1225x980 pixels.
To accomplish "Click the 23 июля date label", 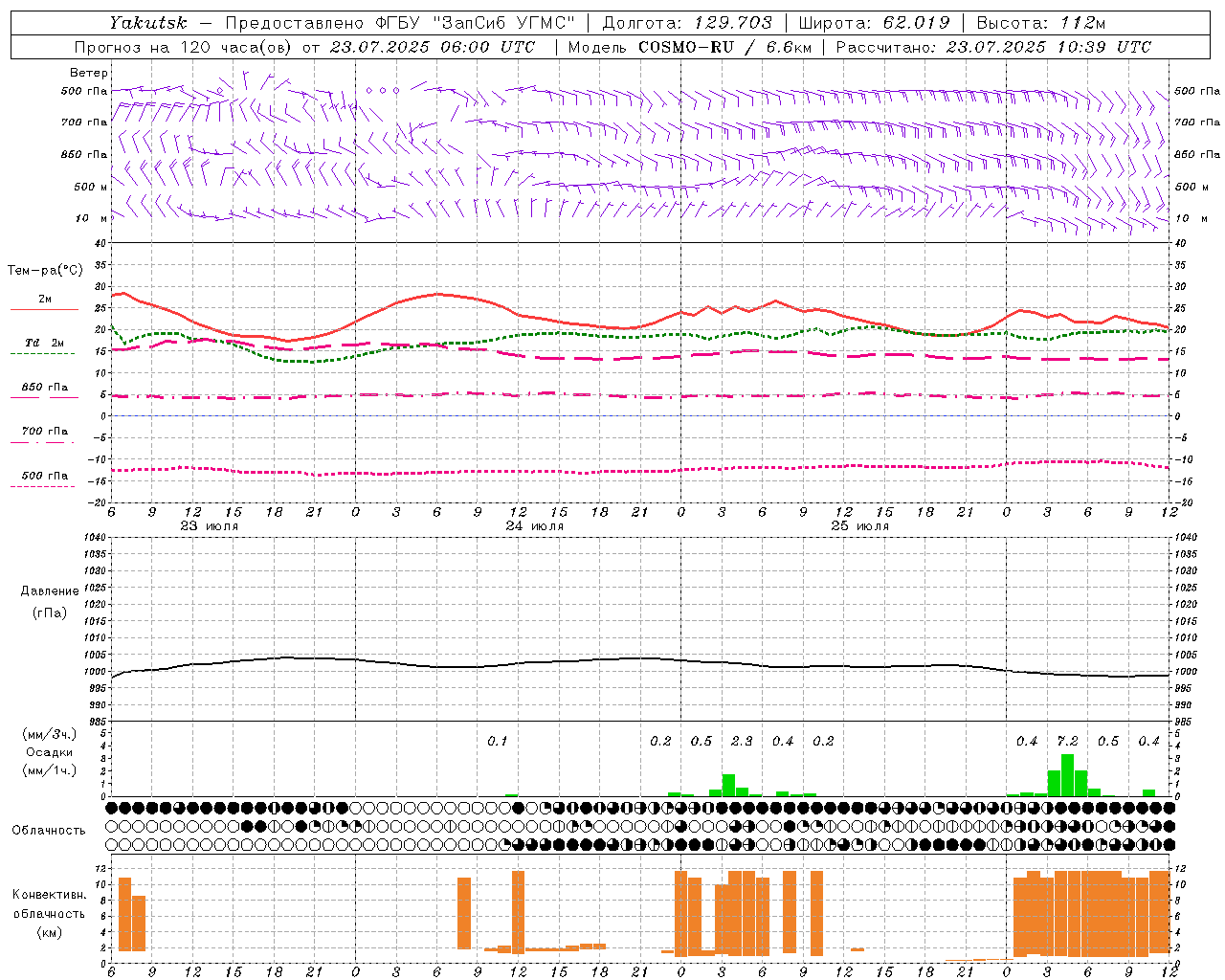I will click(210, 526).
